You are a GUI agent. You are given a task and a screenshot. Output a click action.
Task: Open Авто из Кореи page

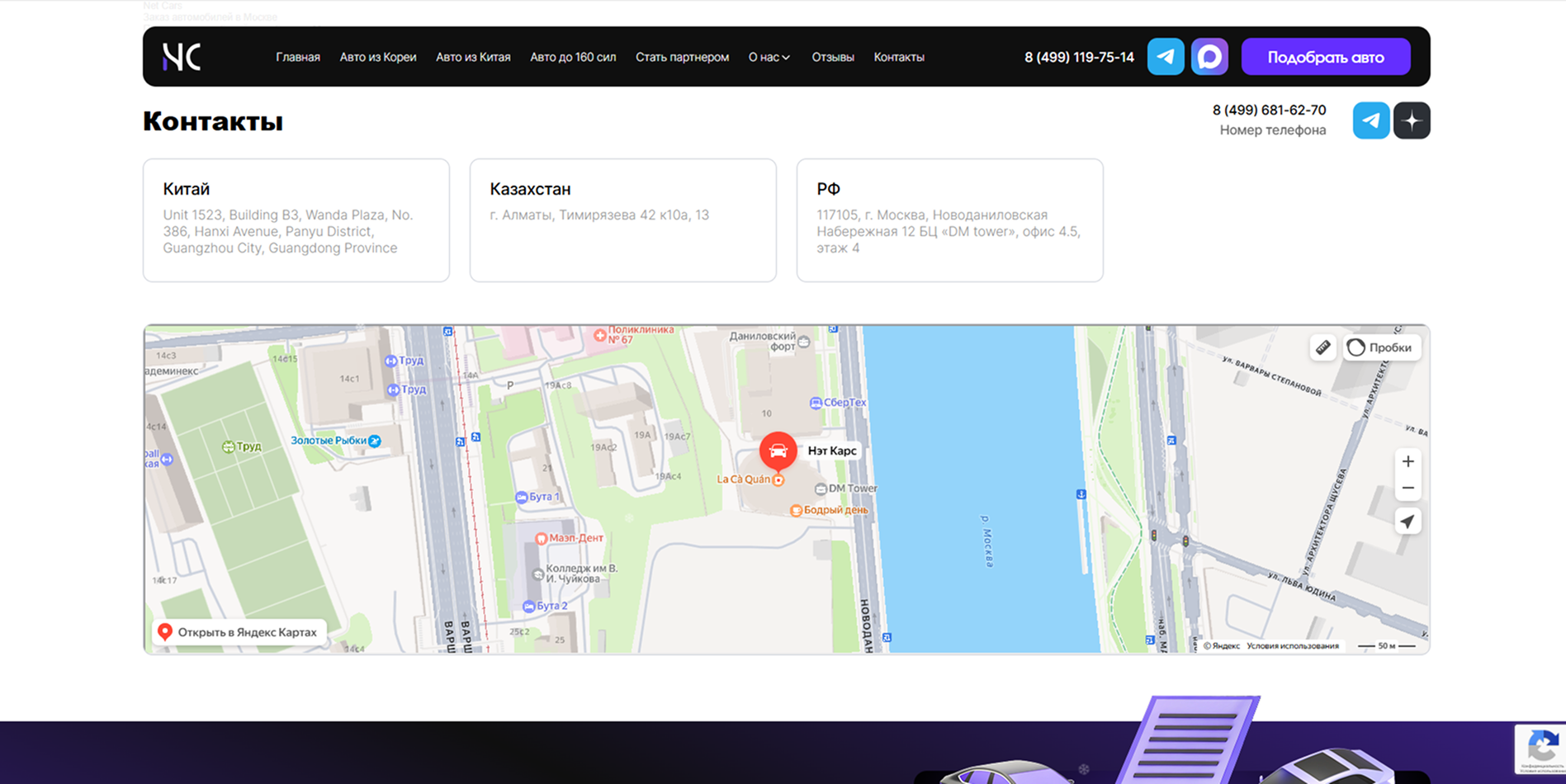pos(378,57)
